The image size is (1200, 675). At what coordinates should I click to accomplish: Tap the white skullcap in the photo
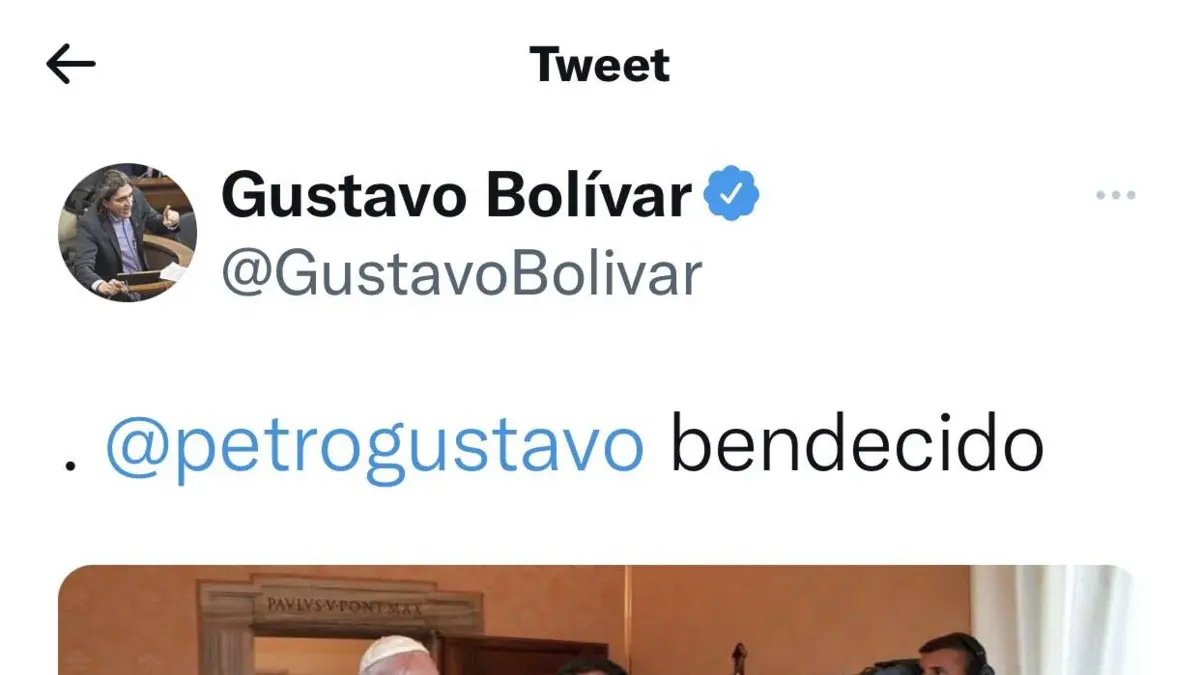(395, 654)
